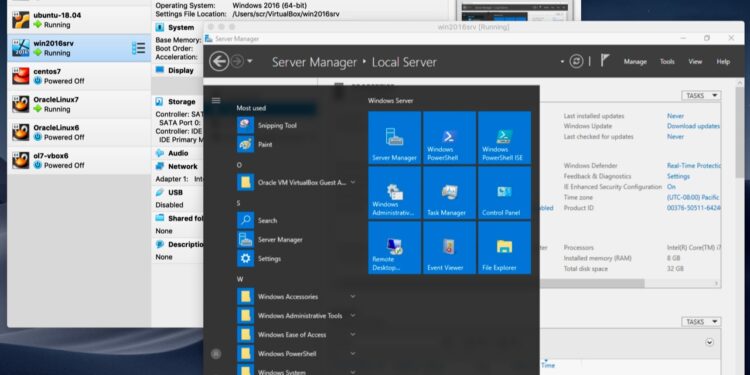Select the ubuntu-18.04 VM in VirtualBox
The width and height of the screenshot is (750, 375).
[79, 20]
